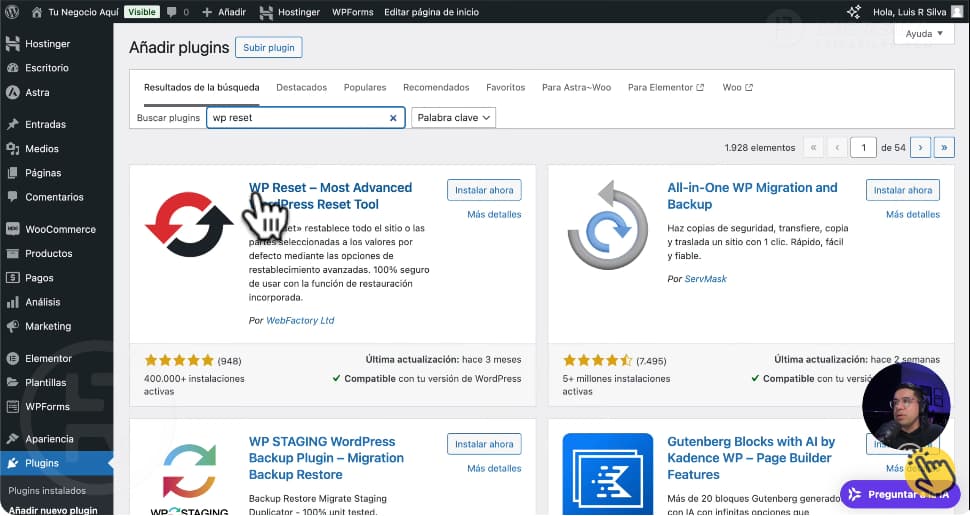This screenshot has width=970, height=516.
Task: Switch to Favoritos tab
Action: click(x=505, y=87)
